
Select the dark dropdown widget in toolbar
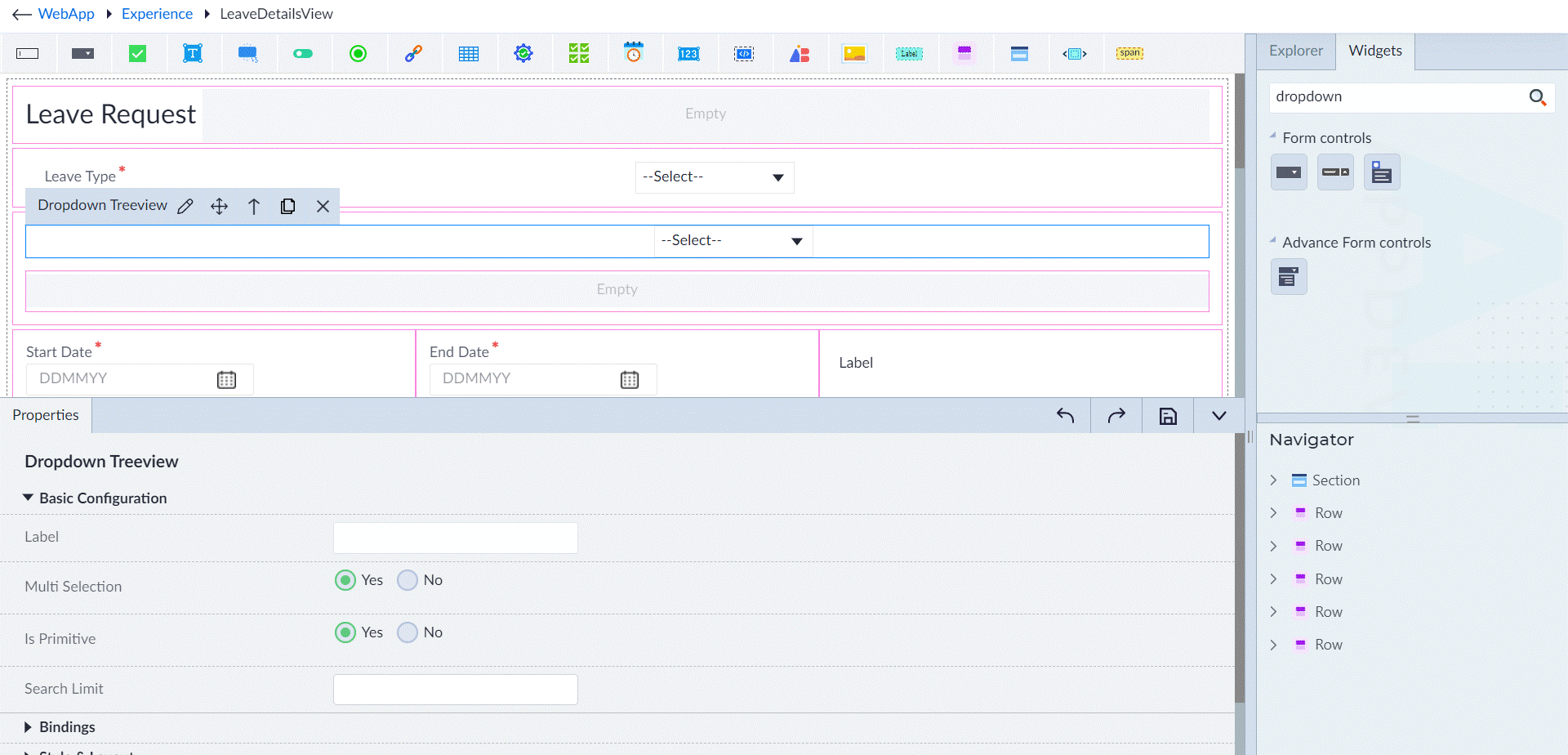(x=82, y=54)
